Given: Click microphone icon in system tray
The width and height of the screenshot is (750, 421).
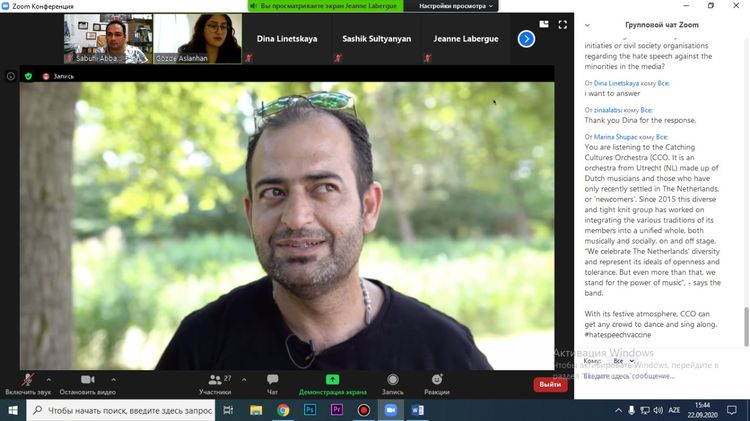Looking at the screenshot, I should point(631,410).
